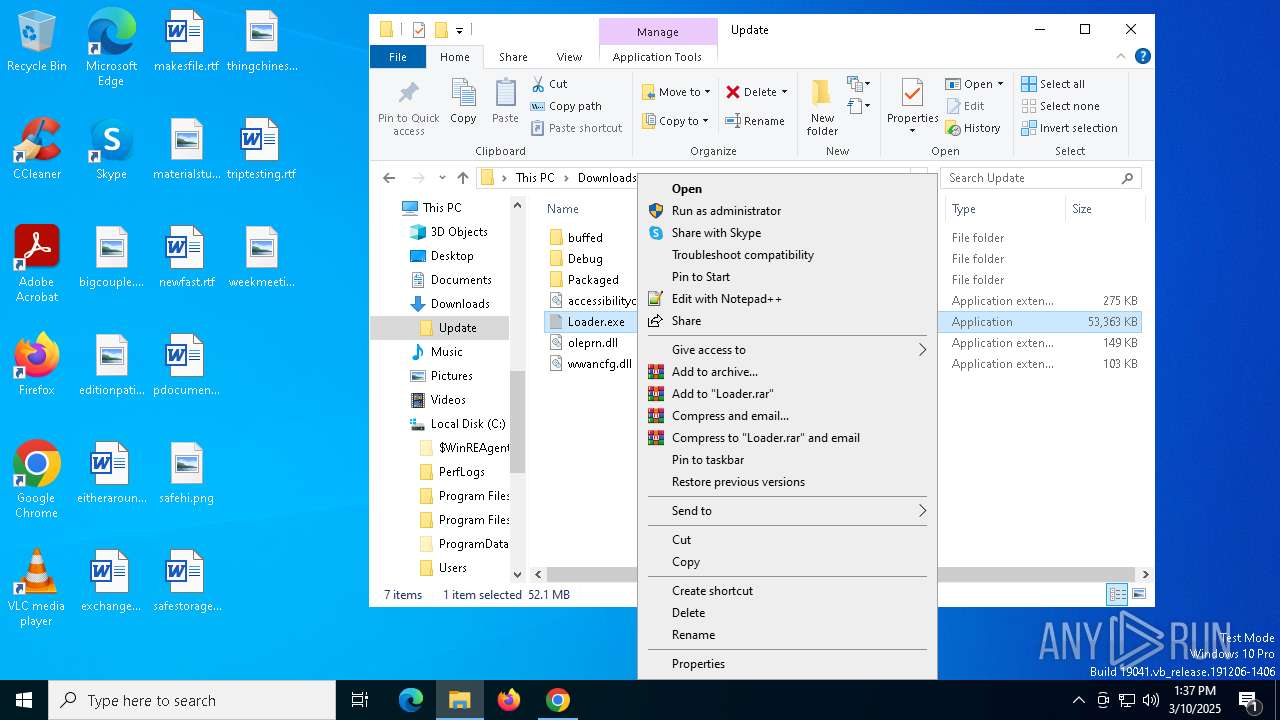Open Local Disk (C:) in navigation tree

tap(467, 424)
